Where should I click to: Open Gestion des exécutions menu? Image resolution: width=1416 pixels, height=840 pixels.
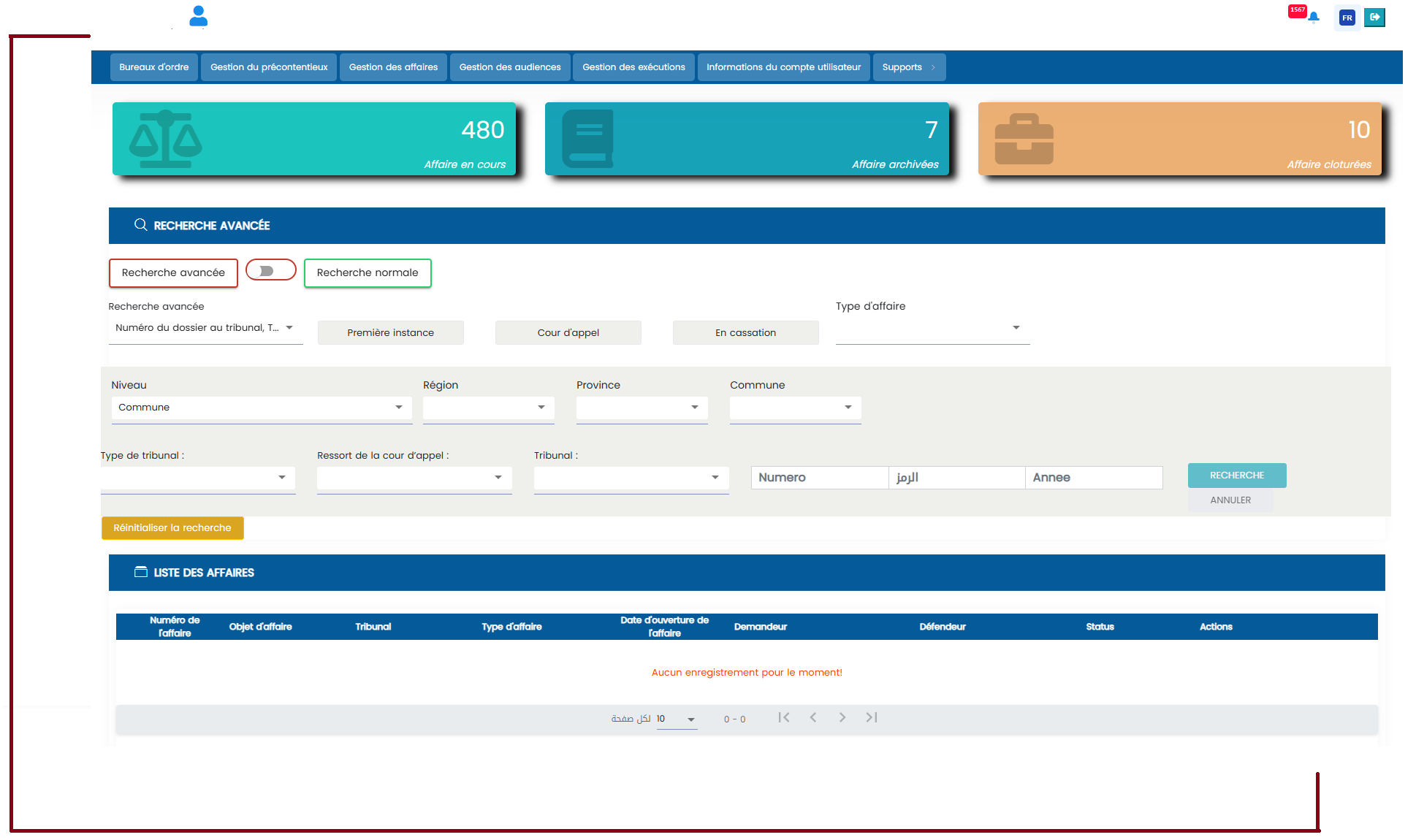pyautogui.click(x=633, y=67)
